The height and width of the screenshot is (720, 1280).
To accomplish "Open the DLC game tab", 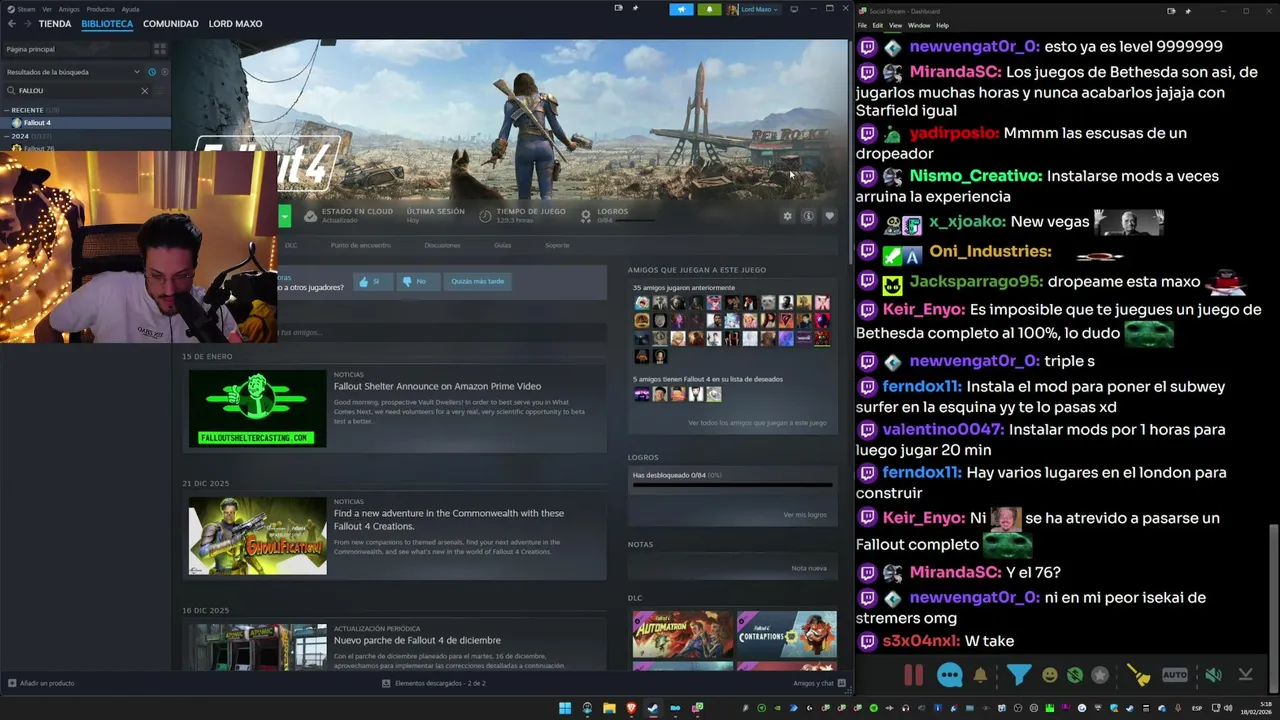I will pos(291,245).
